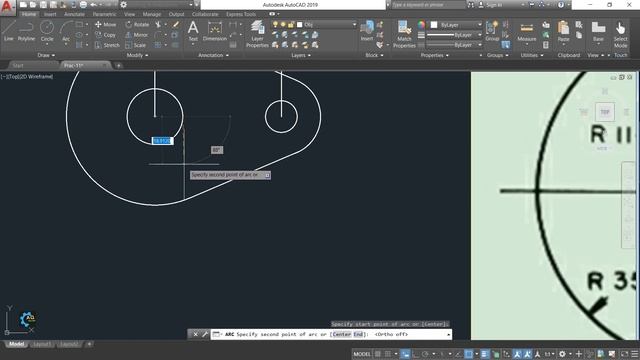Screen dimensions: 640x360
Task: Toggle snap mode in status bar
Action: tap(388, 354)
